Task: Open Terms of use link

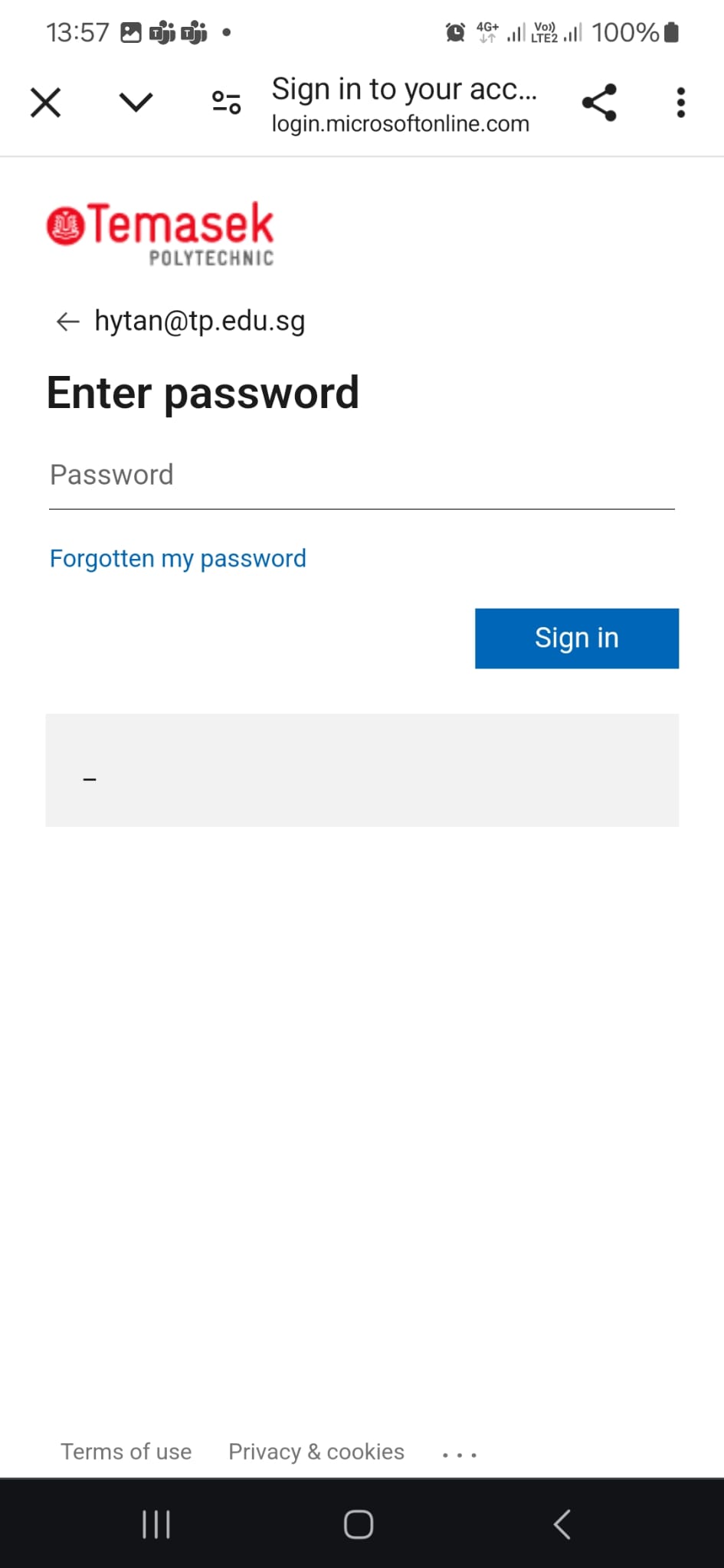Action: [x=126, y=1452]
